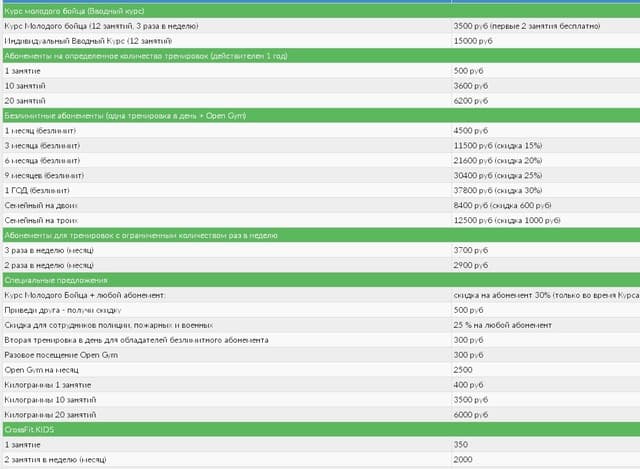This screenshot has height=469, width=640.
Task: Click the value '350'
Action: [x=461, y=445]
